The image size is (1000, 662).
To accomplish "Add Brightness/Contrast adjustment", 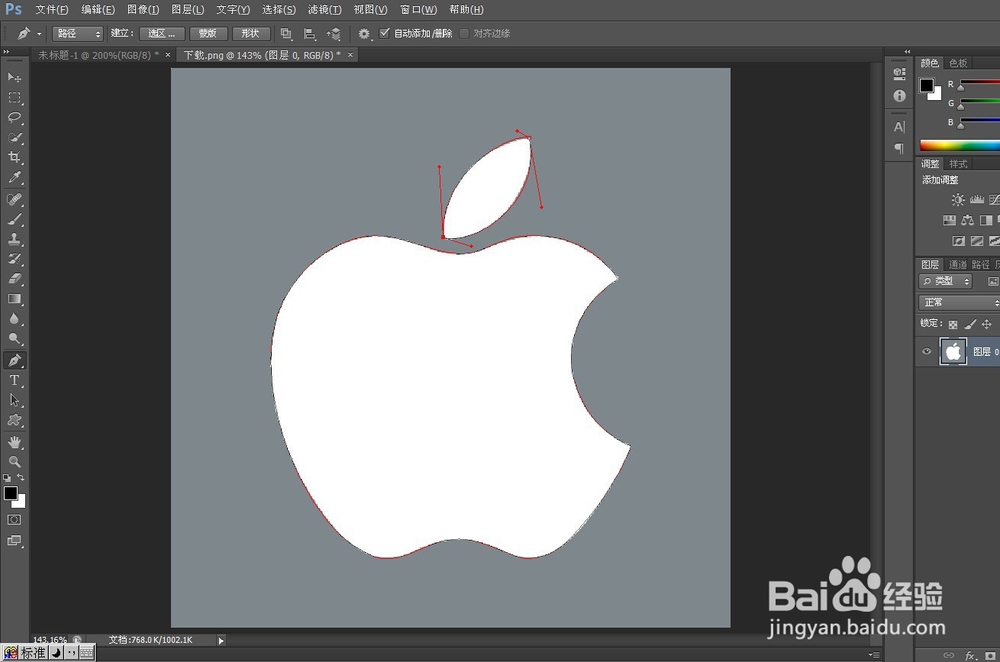I will click(x=958, y=200).
